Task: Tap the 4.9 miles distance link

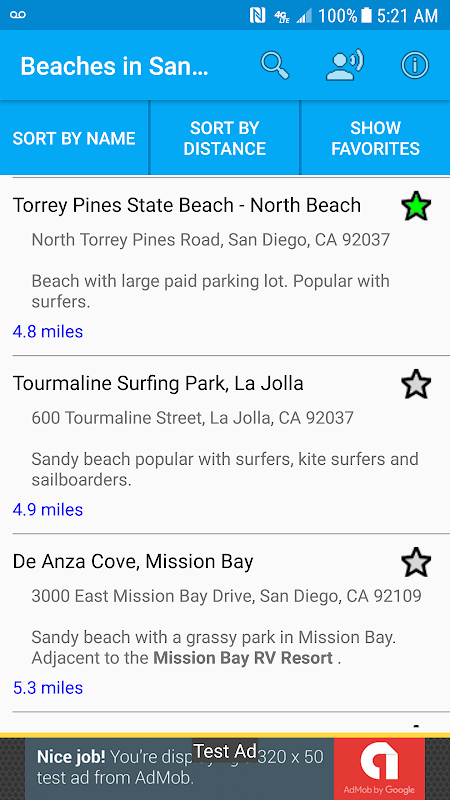Action: (48, 510)
